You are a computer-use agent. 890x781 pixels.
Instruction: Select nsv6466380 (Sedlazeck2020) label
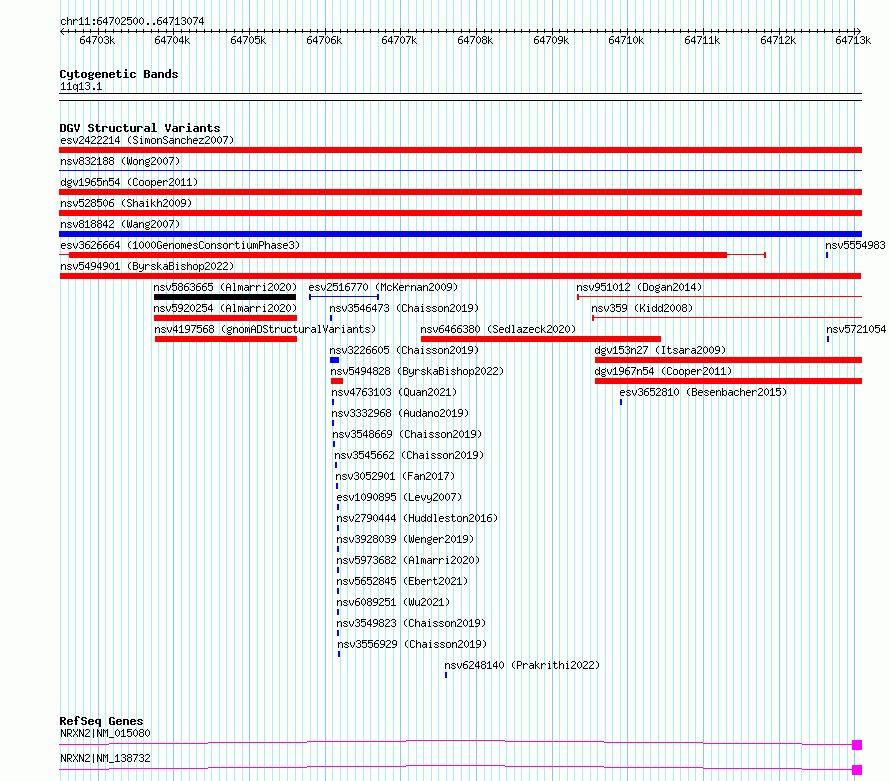point(498,329)
